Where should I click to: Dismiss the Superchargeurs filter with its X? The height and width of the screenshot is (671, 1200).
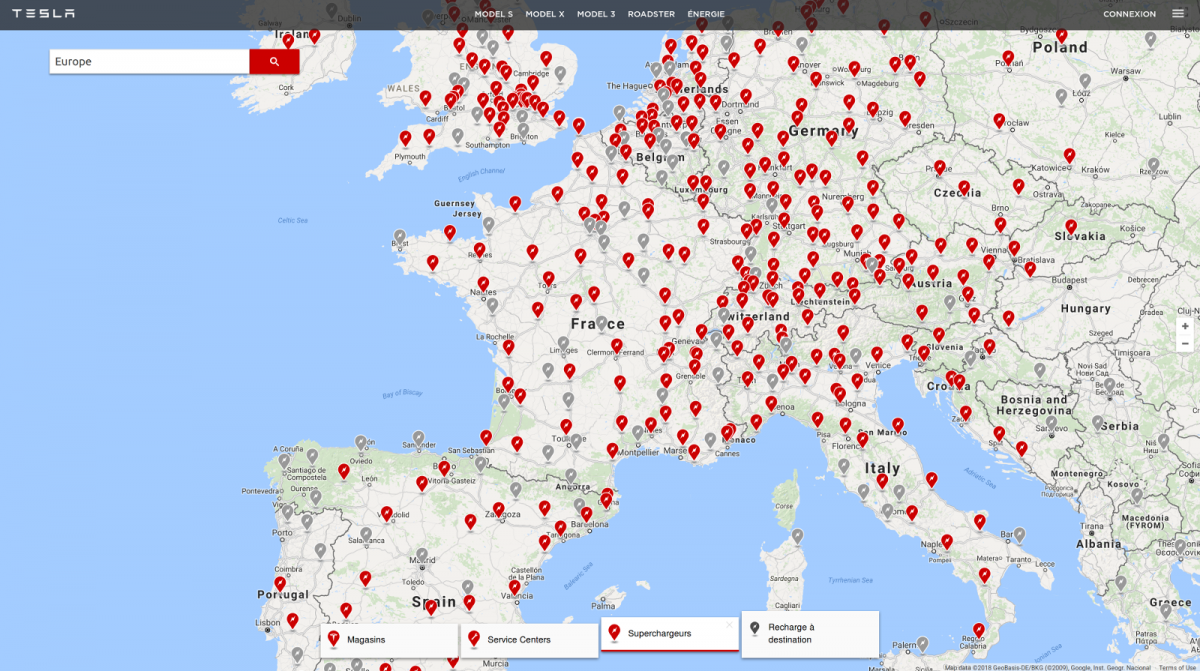point(729,625)
